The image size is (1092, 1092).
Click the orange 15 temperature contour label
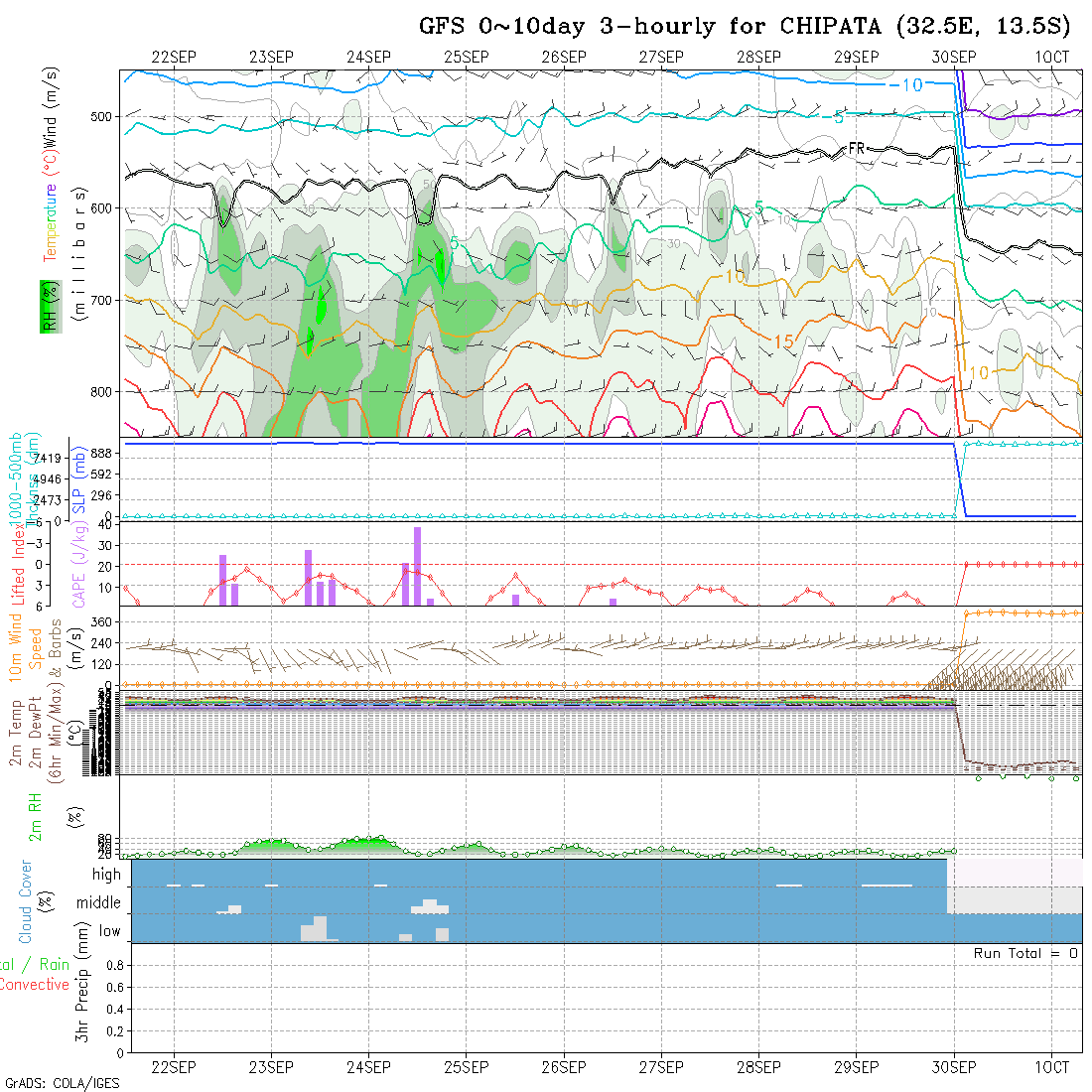pyautogui.click(x=782, y=341)
